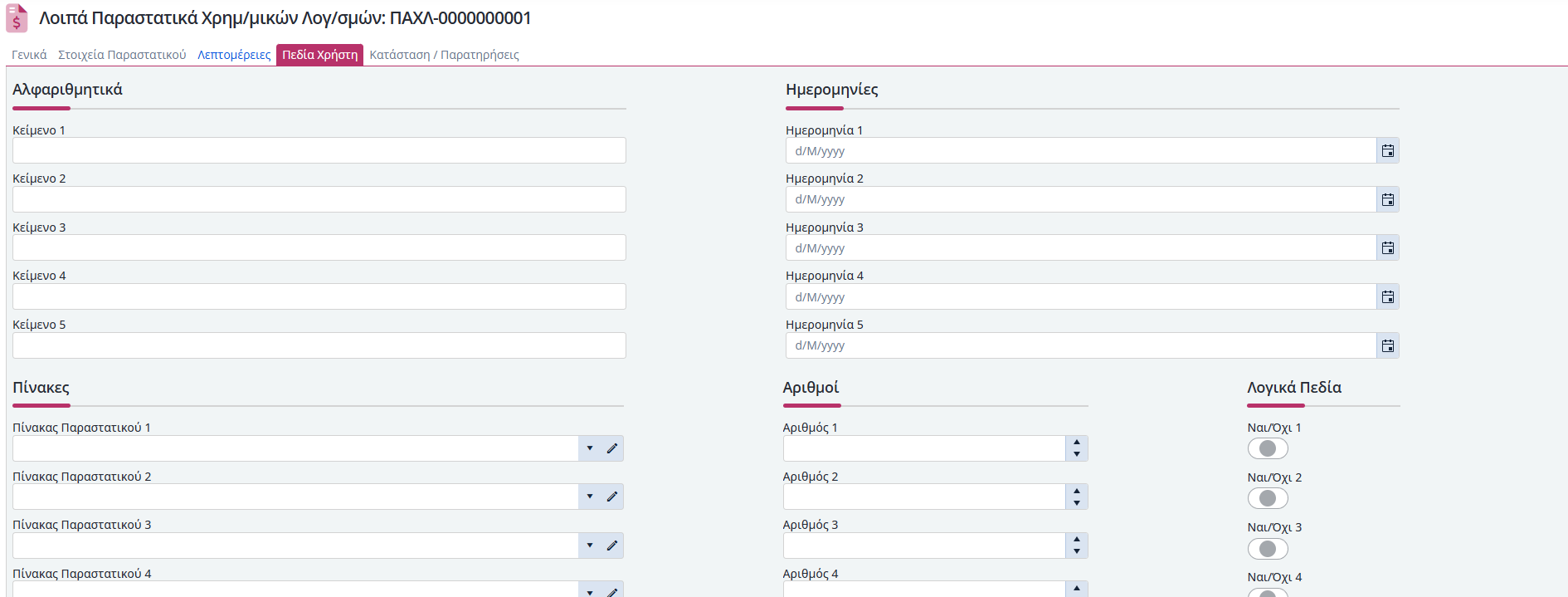Expand Πίνακας Παραστατικού 2 dropdown arrow
Screen dimensions: 1568x597
coord(590,497)
